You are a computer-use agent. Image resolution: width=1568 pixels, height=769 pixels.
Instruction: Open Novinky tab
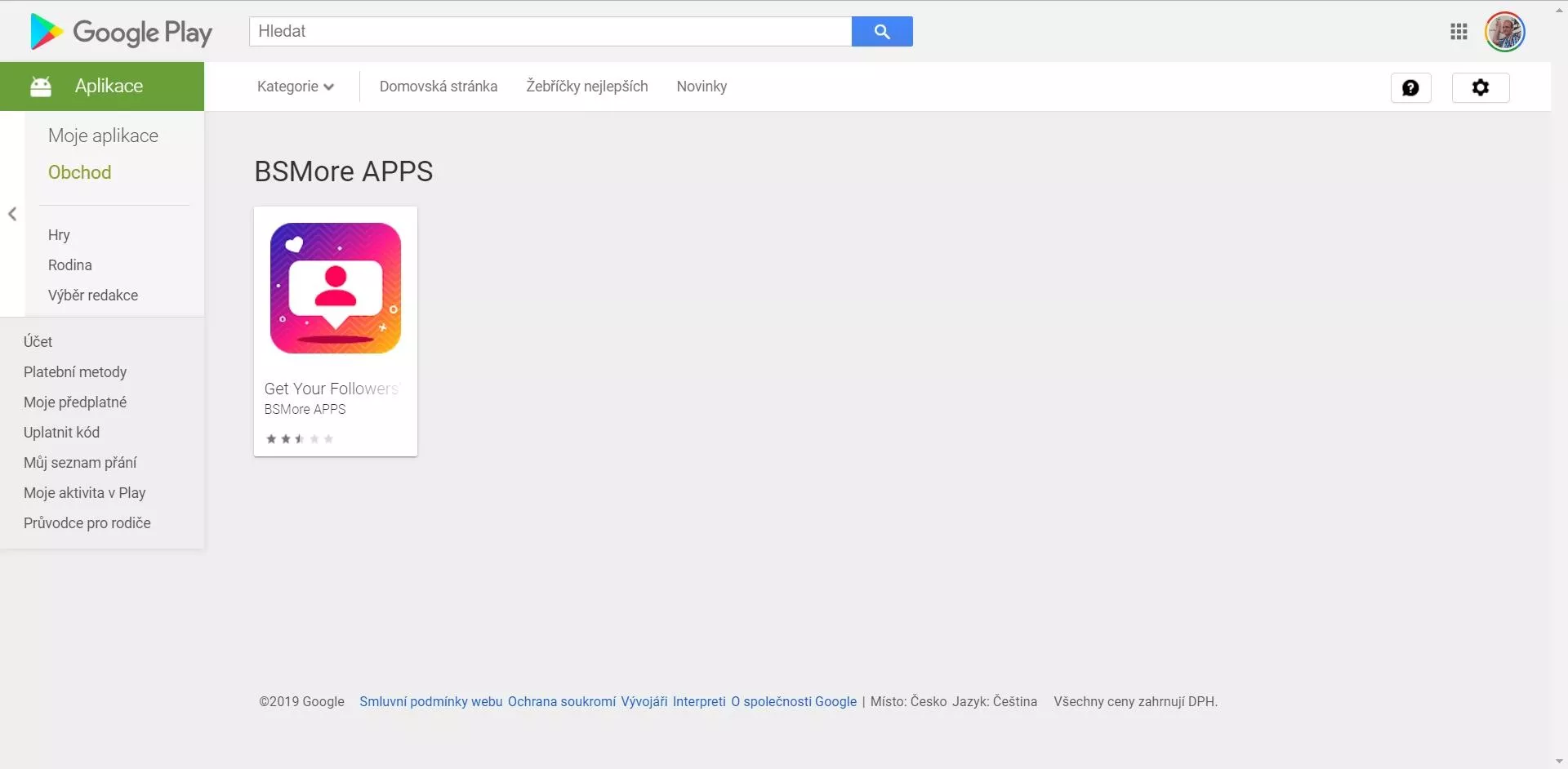pos(702,87)
